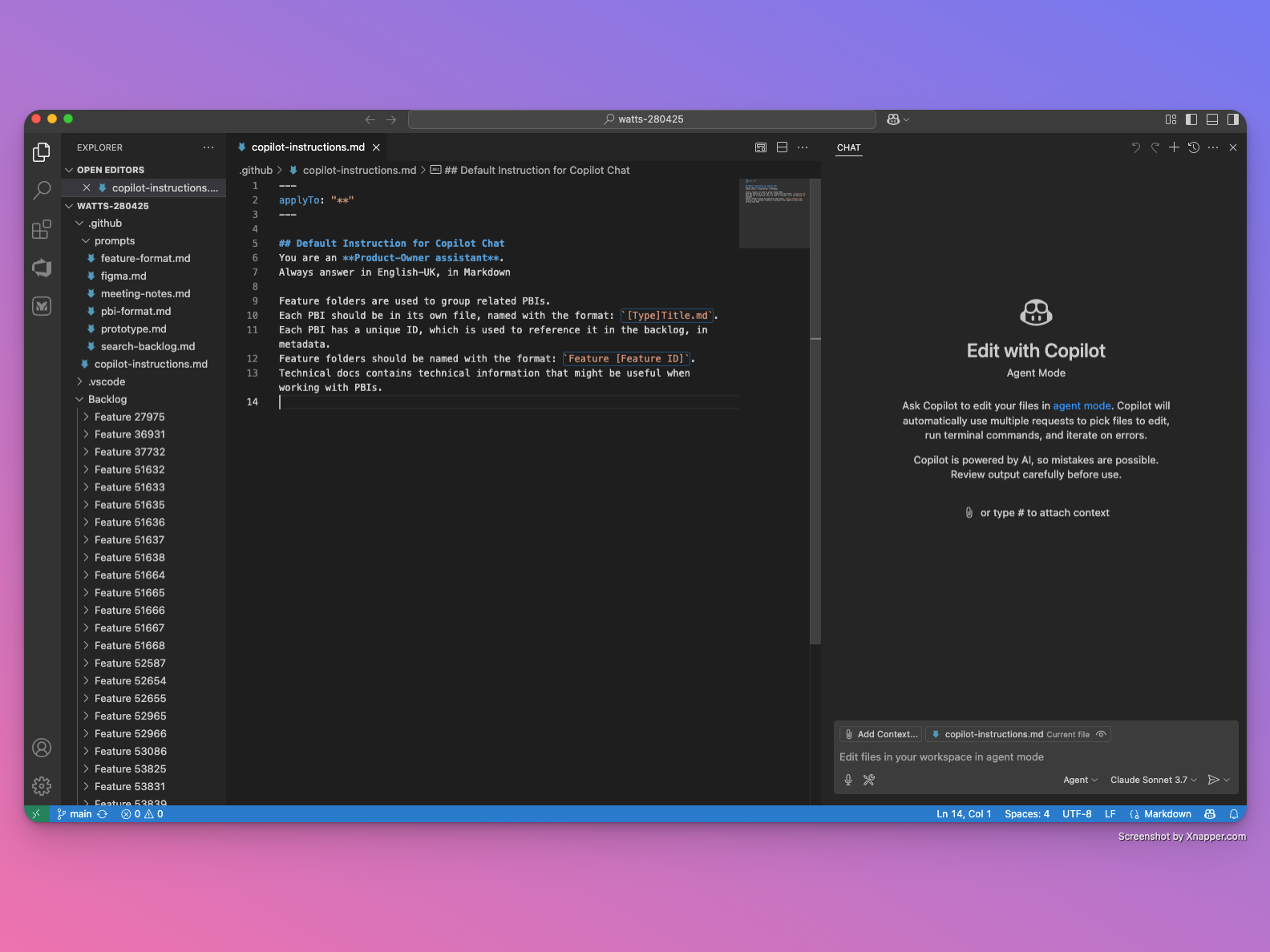The width and height of the screenshot is (1270, 952).
Task: Collapse the prompts folder
Action: click(x=114, y=240)
